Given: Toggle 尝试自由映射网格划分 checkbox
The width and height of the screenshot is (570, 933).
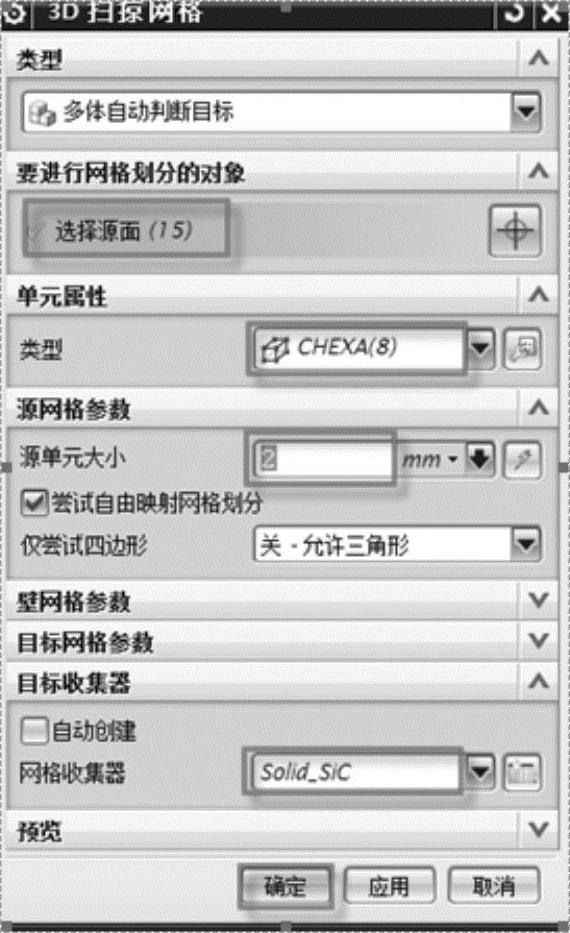Looking at the screenshot, I should pos(33,503).
